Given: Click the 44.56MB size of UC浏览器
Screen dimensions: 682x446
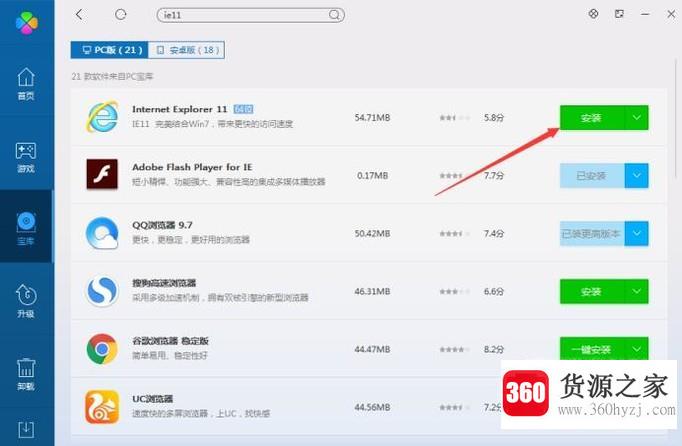Looking at the screenshot, I should (372, 407).
